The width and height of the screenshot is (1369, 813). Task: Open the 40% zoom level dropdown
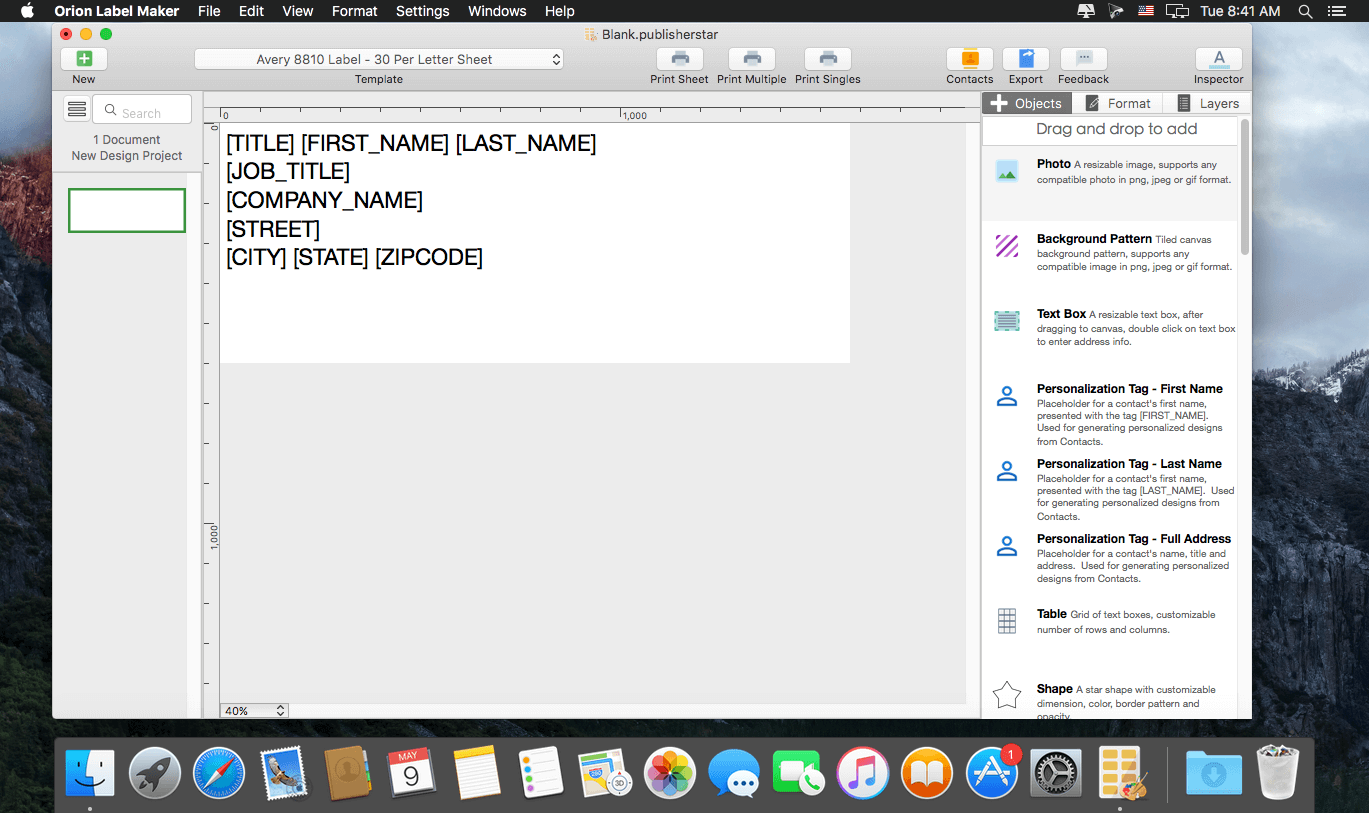(x=254, y=710)
